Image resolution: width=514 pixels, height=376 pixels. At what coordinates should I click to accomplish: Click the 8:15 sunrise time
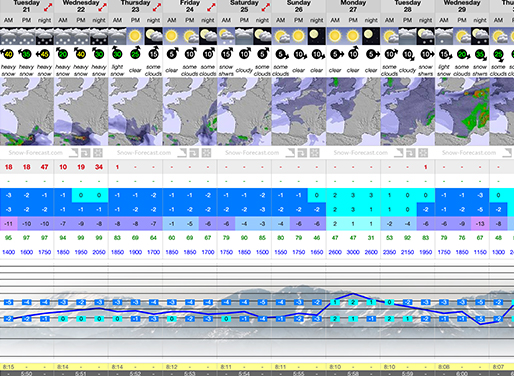tap(8, 367)
